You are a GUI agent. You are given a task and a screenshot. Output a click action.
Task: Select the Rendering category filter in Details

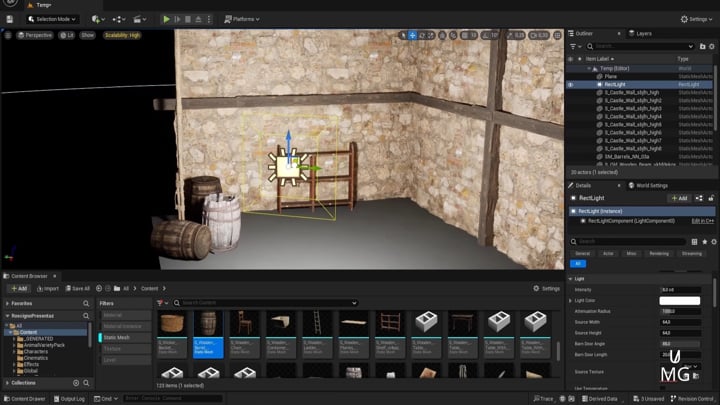coord(659,253)
